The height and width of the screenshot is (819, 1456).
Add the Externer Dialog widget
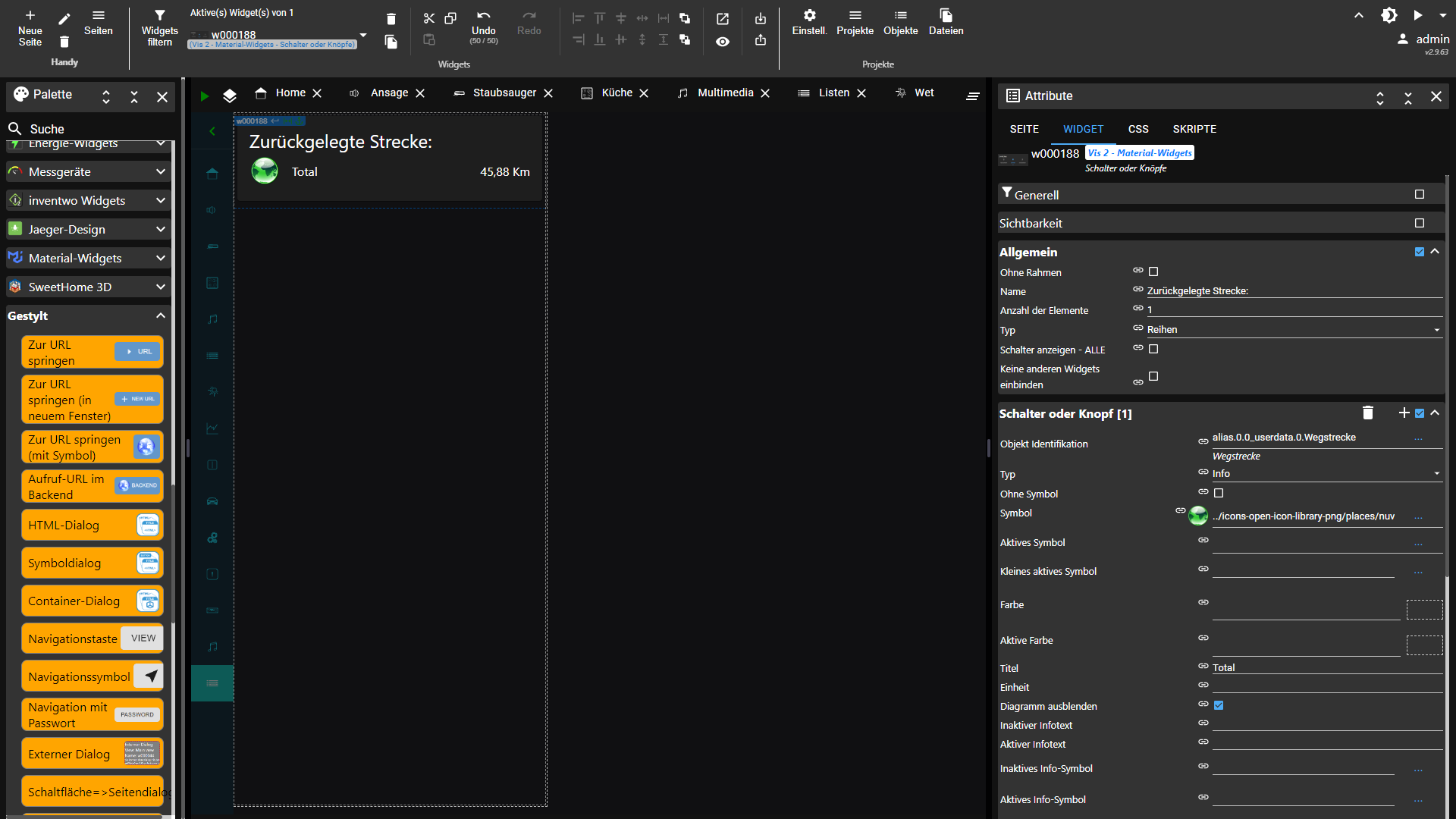click(x=93, y=754)
